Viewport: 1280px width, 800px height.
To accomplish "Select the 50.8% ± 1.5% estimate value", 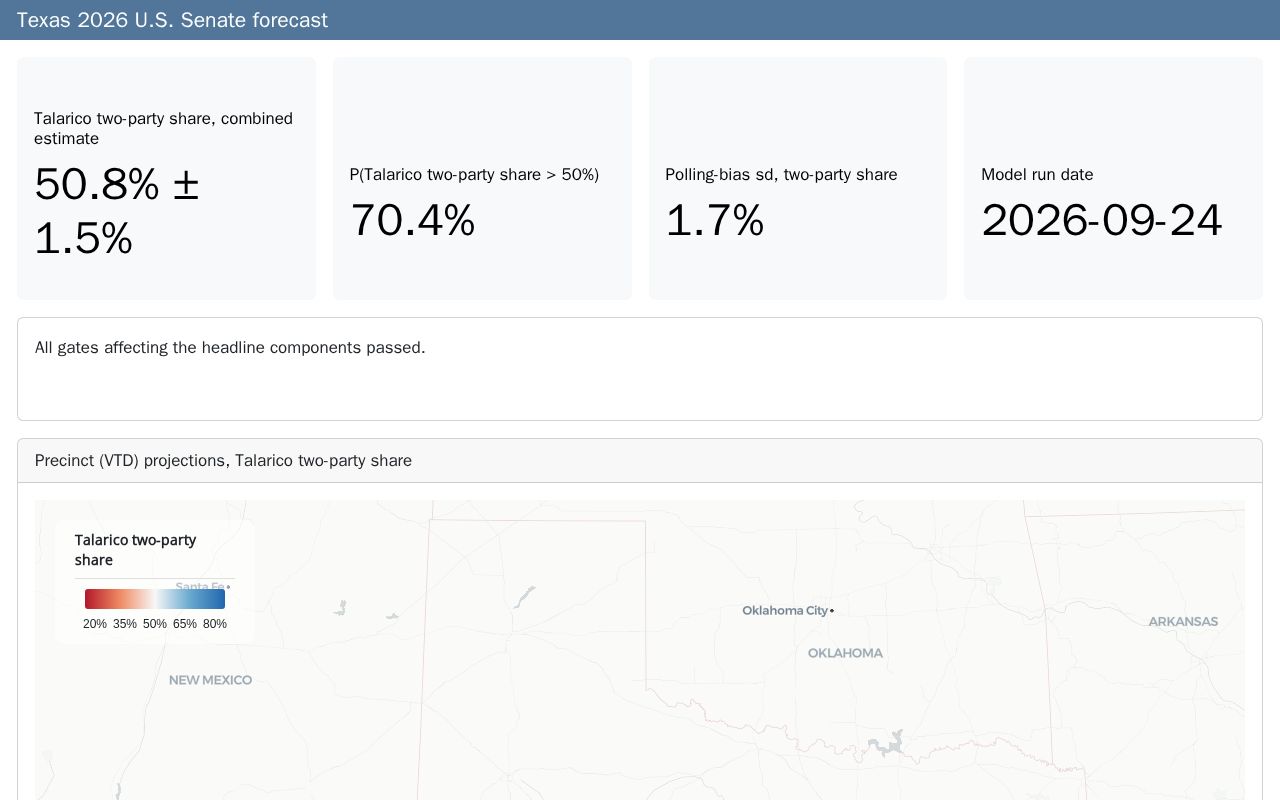I will click(x=116, y=211).
